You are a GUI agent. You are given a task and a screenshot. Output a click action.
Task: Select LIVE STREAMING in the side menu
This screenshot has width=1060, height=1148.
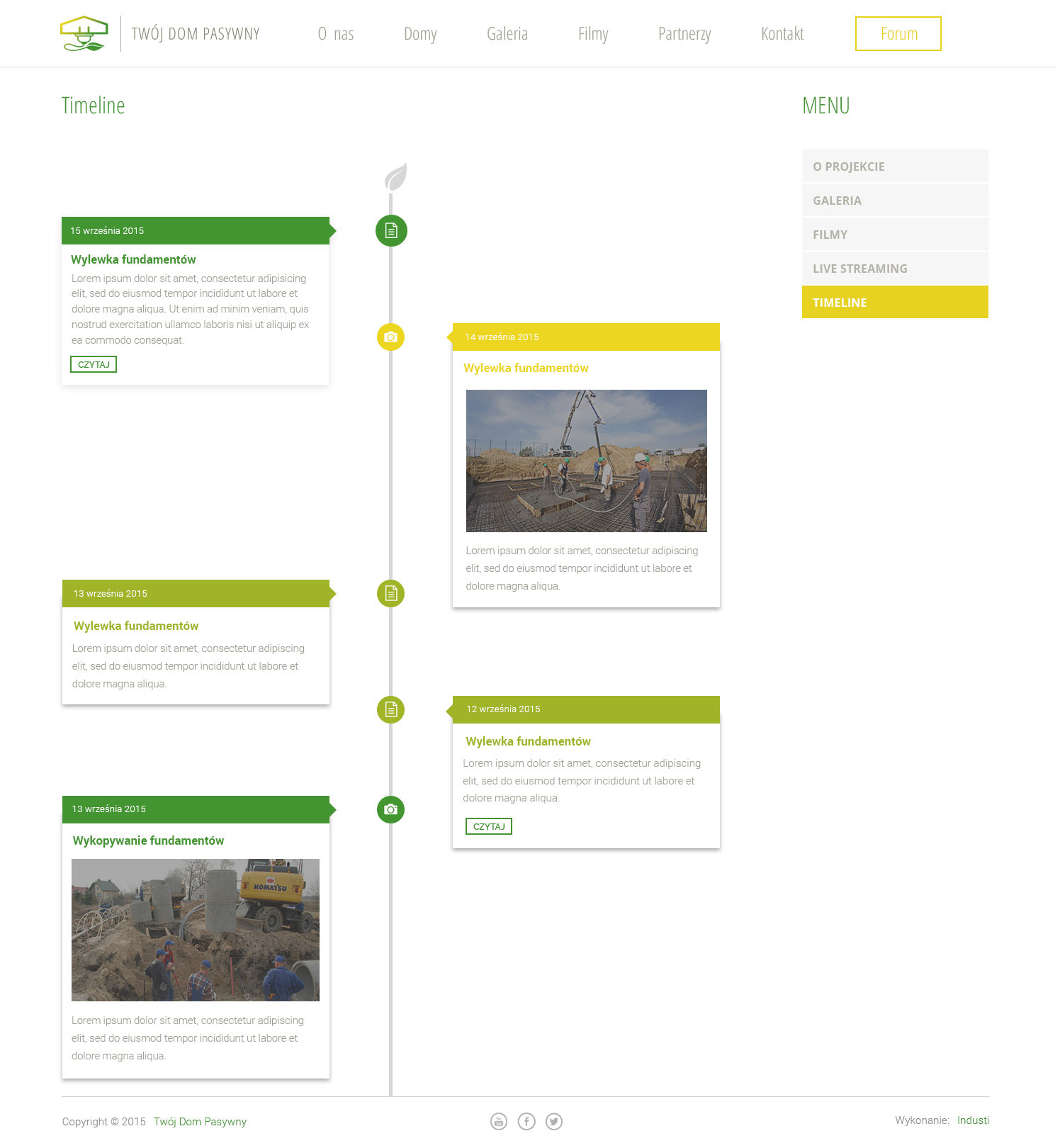click(895, 269)
